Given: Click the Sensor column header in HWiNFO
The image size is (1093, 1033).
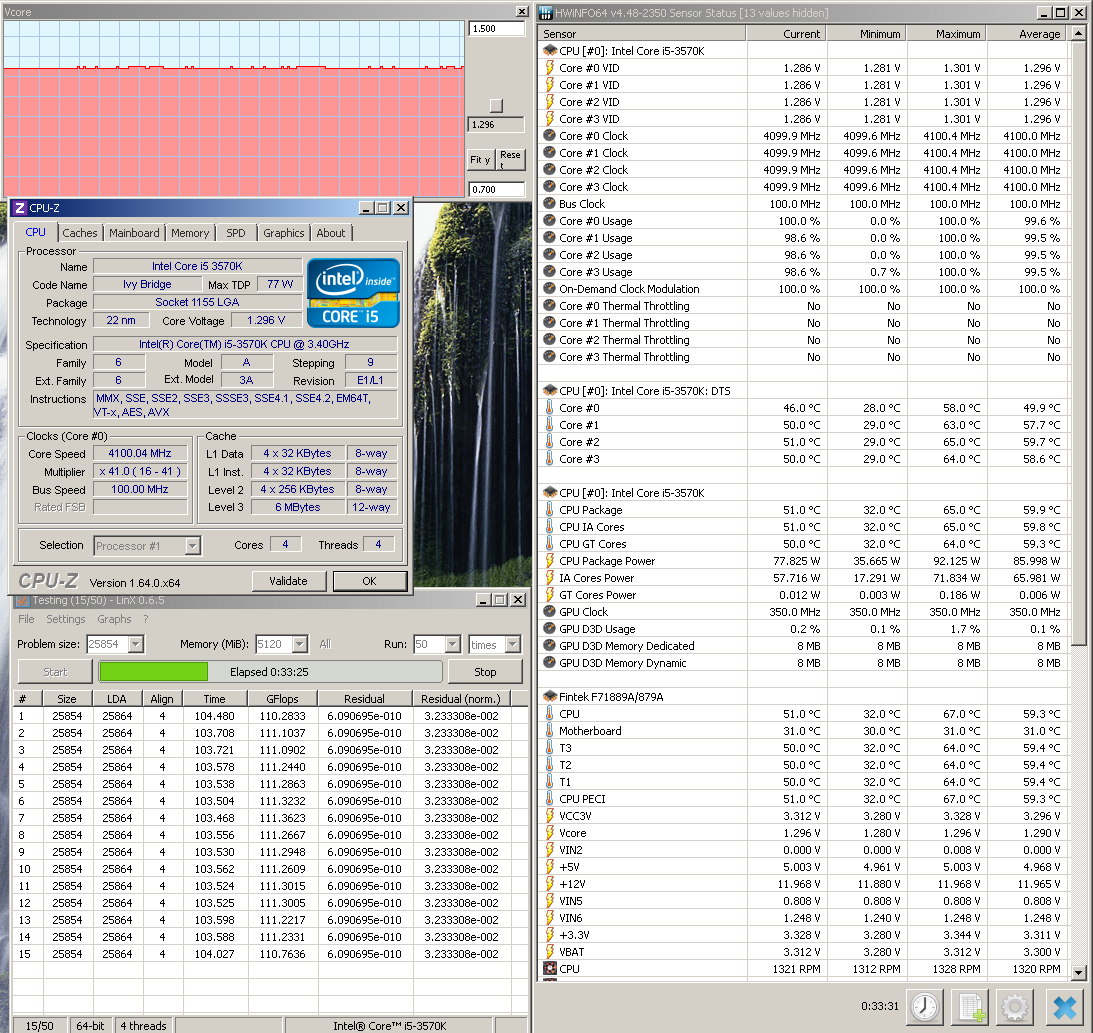Looking at the screenshot, I should coord(642,33).
